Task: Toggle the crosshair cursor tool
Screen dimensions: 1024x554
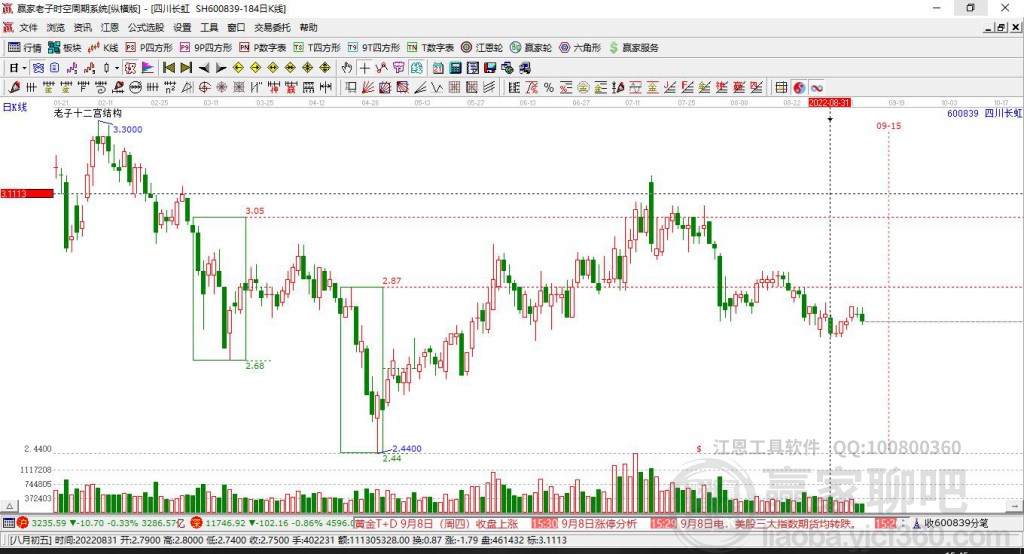Action: [364, 68]
